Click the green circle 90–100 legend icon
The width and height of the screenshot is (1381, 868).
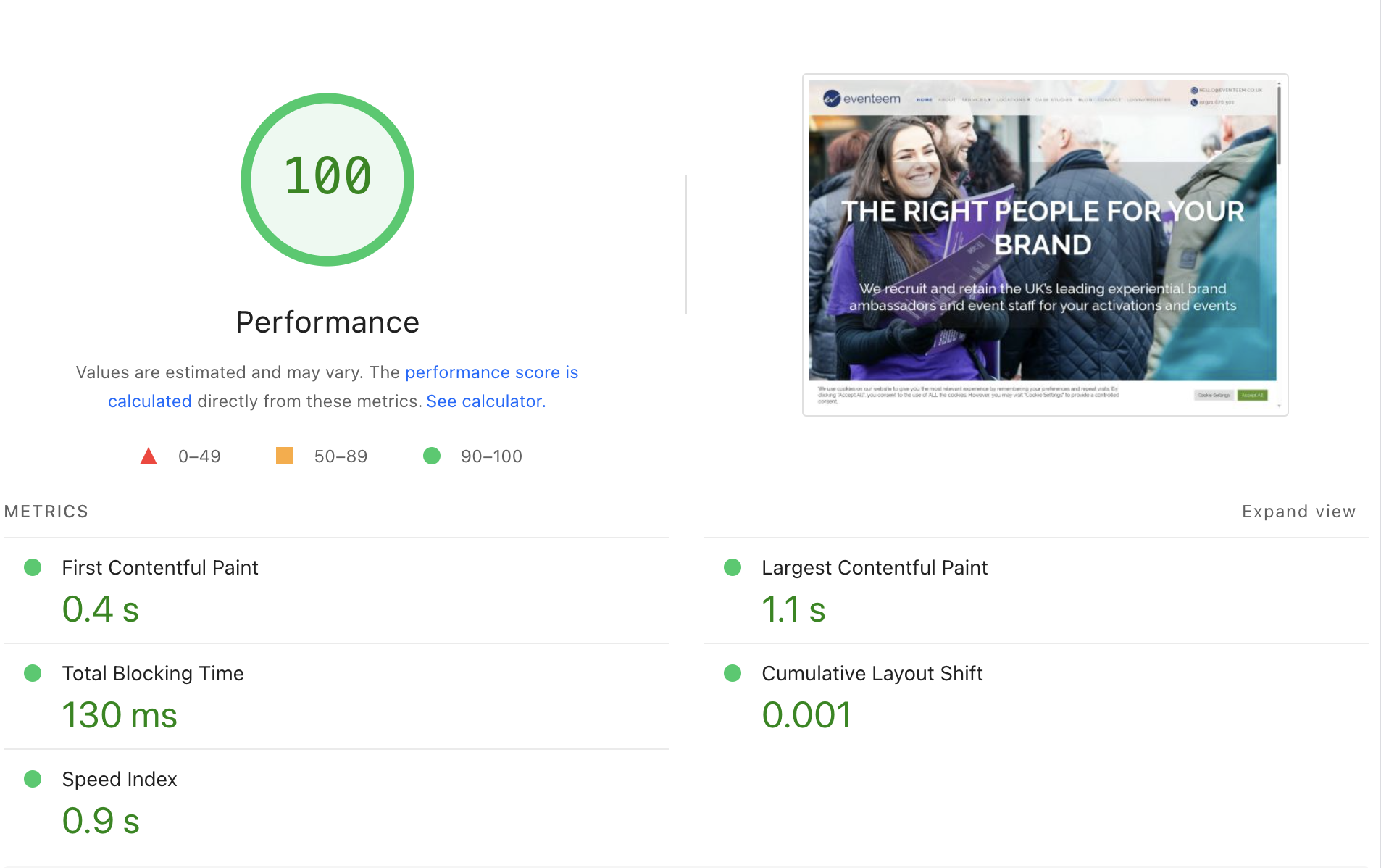tap(432, 456)
